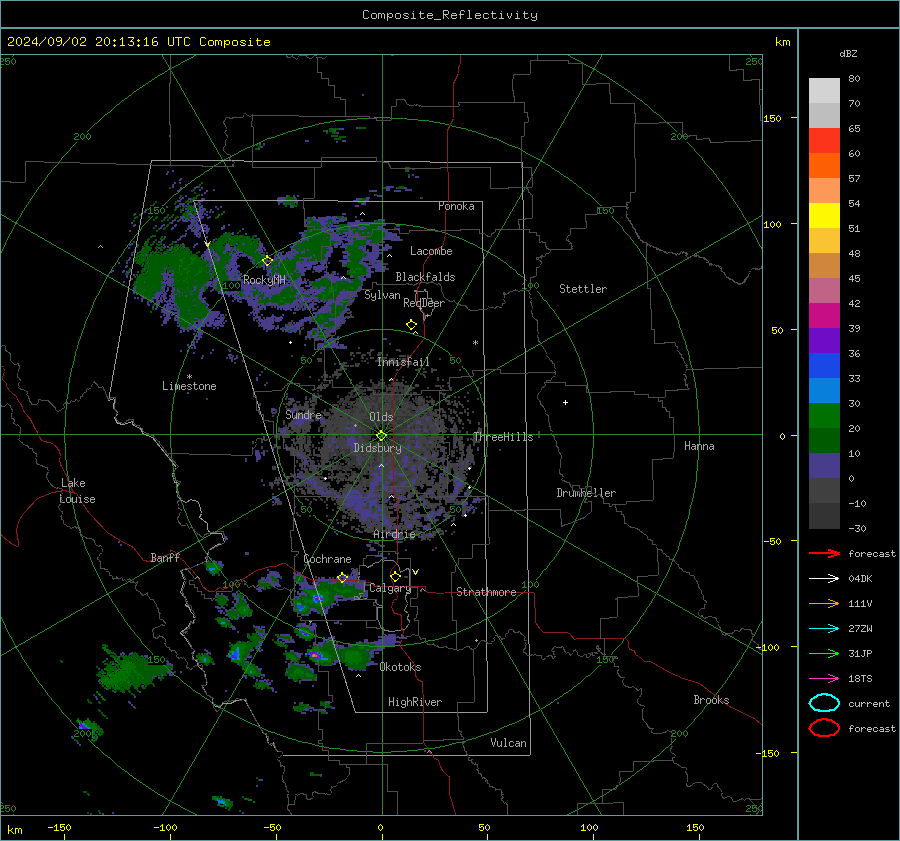Click the Sylvan label
Image resolution: width=900 pixels, height=841 pixels.
tap(382, 295)
